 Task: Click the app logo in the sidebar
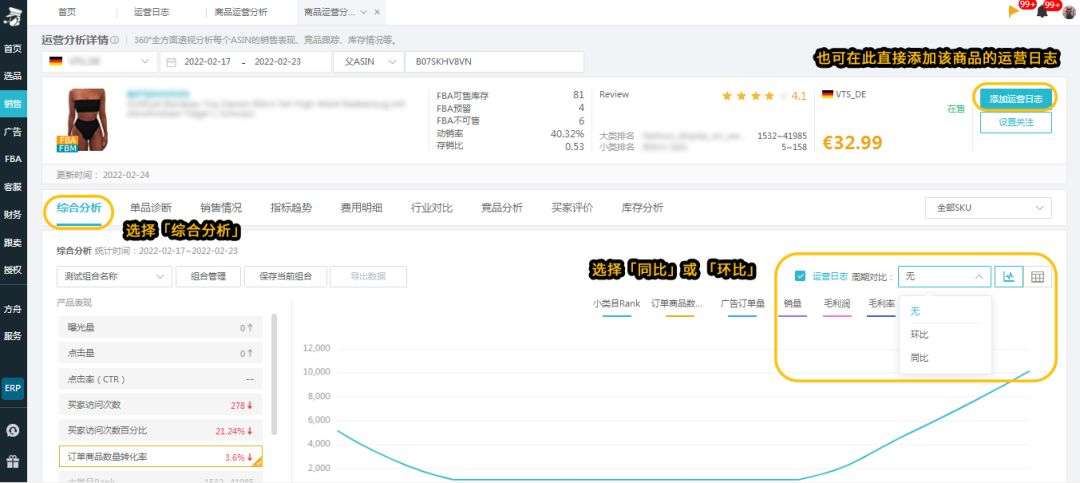pyautogui.click(x=13, y=17)
